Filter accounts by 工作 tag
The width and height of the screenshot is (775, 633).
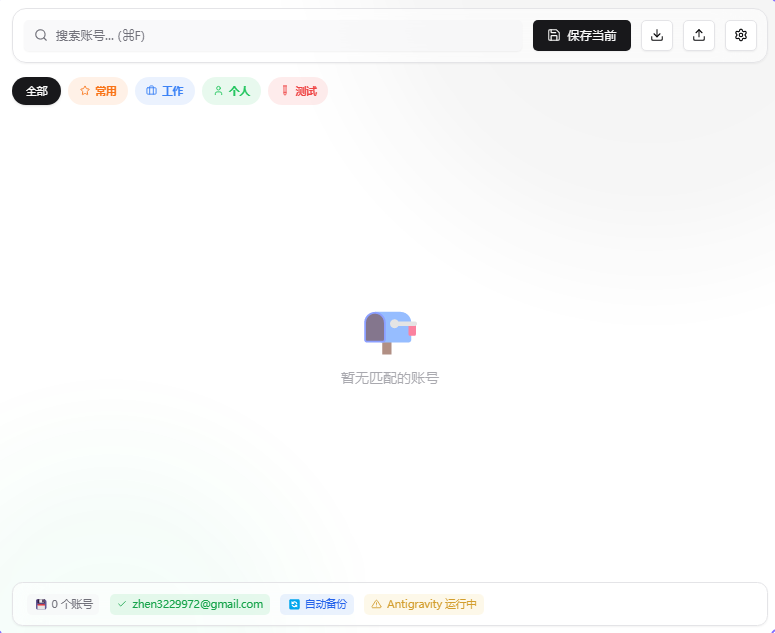pos(165,91)
